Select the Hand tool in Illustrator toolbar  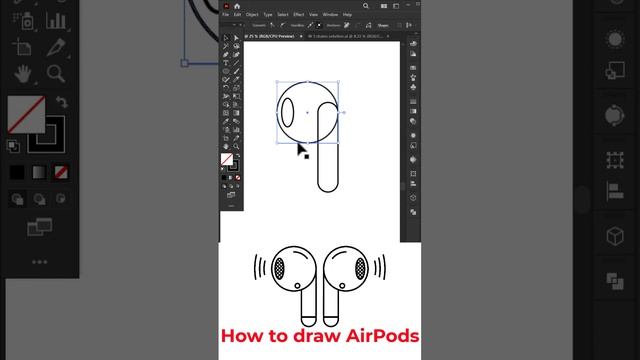tap(226, 146)
